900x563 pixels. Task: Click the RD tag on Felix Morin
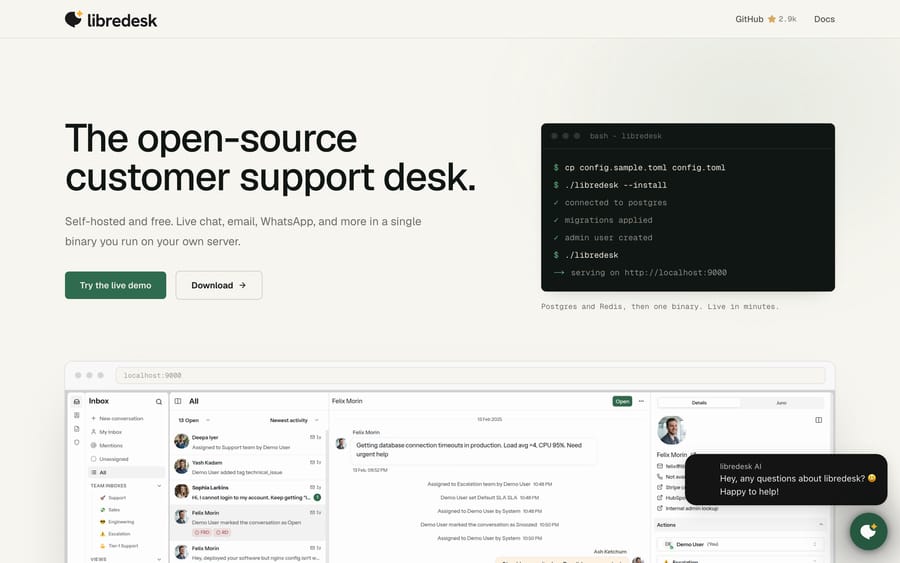pos(222,533)
